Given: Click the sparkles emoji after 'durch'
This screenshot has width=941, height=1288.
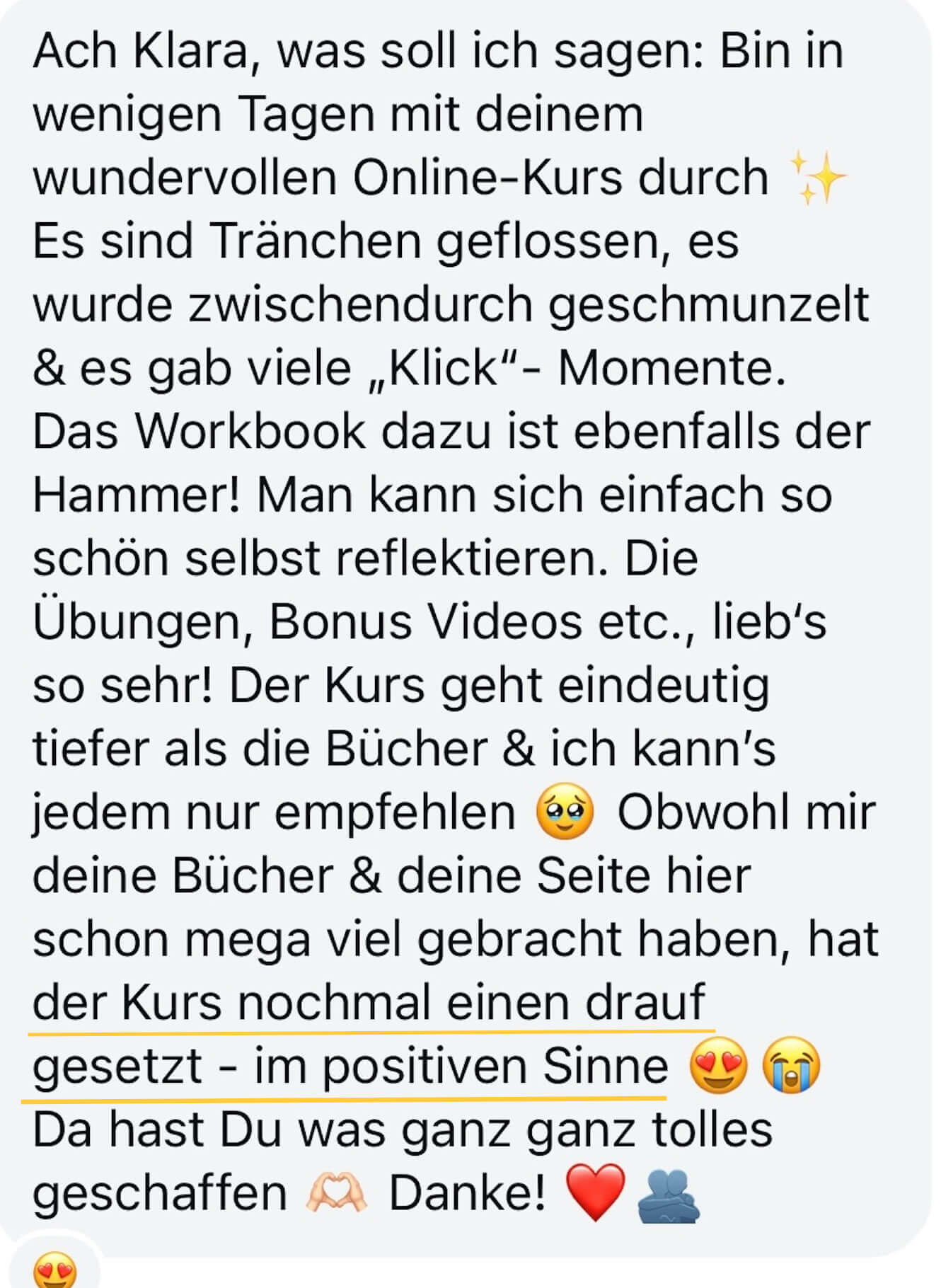Looking at the screenshot, I should (817, 177).
